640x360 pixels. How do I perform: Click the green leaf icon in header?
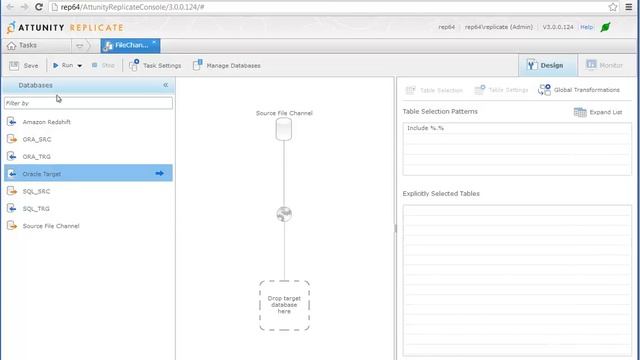pyautogui.click(x=605, y=27)
